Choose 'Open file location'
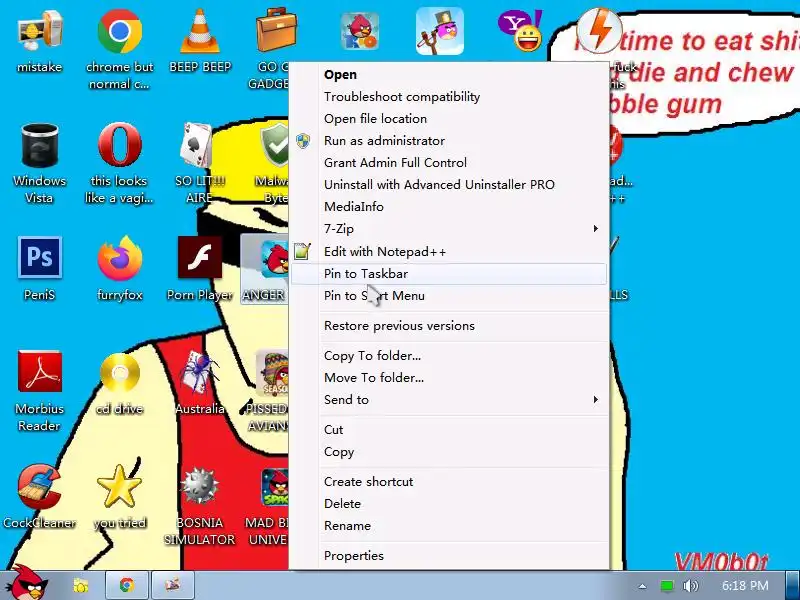 [449, 118]
